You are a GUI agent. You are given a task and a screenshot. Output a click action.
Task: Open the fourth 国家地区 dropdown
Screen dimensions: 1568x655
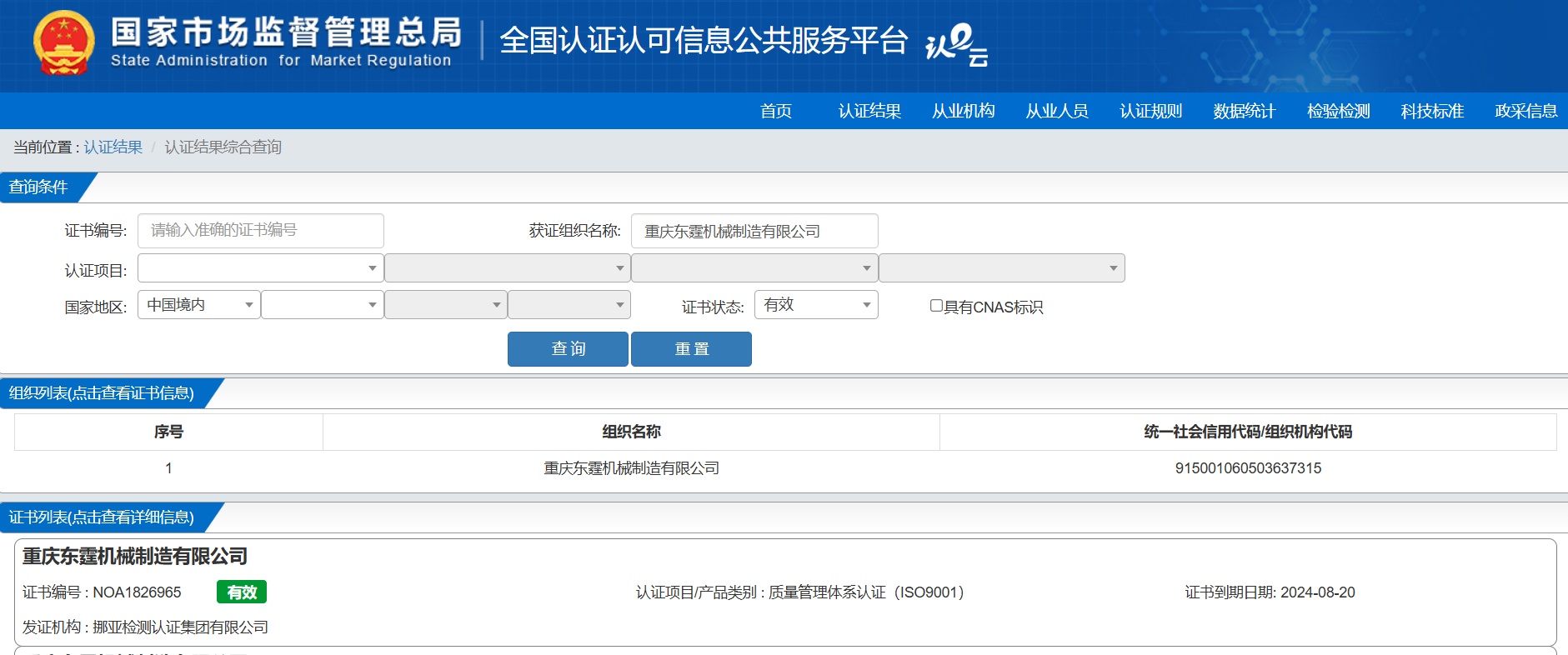click(569, 305)
